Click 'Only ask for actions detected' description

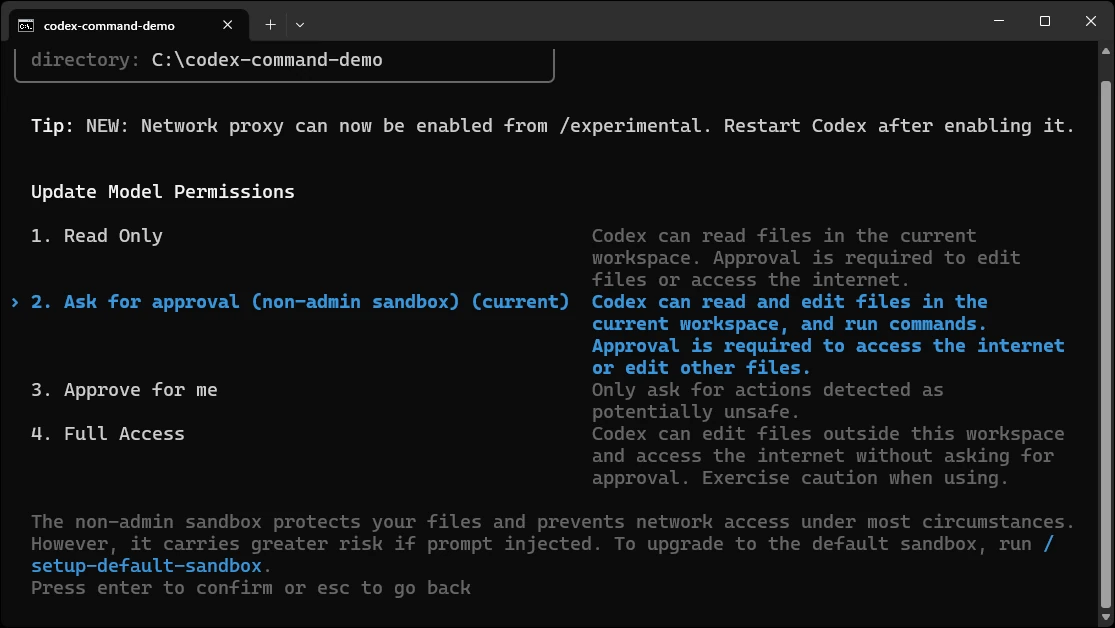tap(767, 400)
